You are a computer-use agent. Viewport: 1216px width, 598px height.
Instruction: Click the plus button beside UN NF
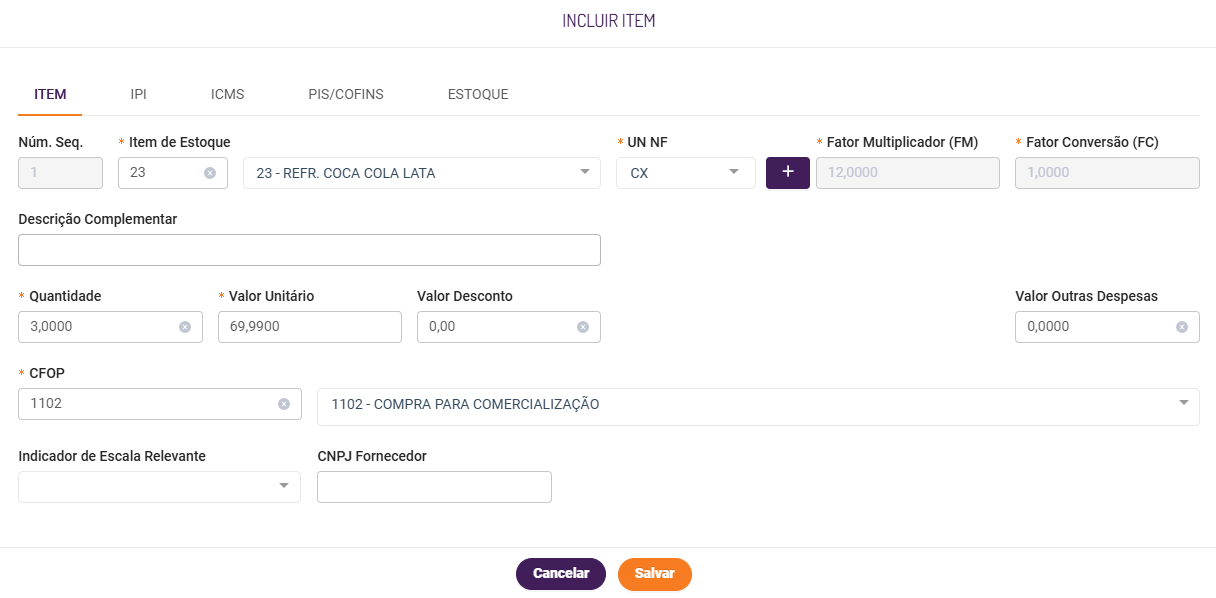787,172
